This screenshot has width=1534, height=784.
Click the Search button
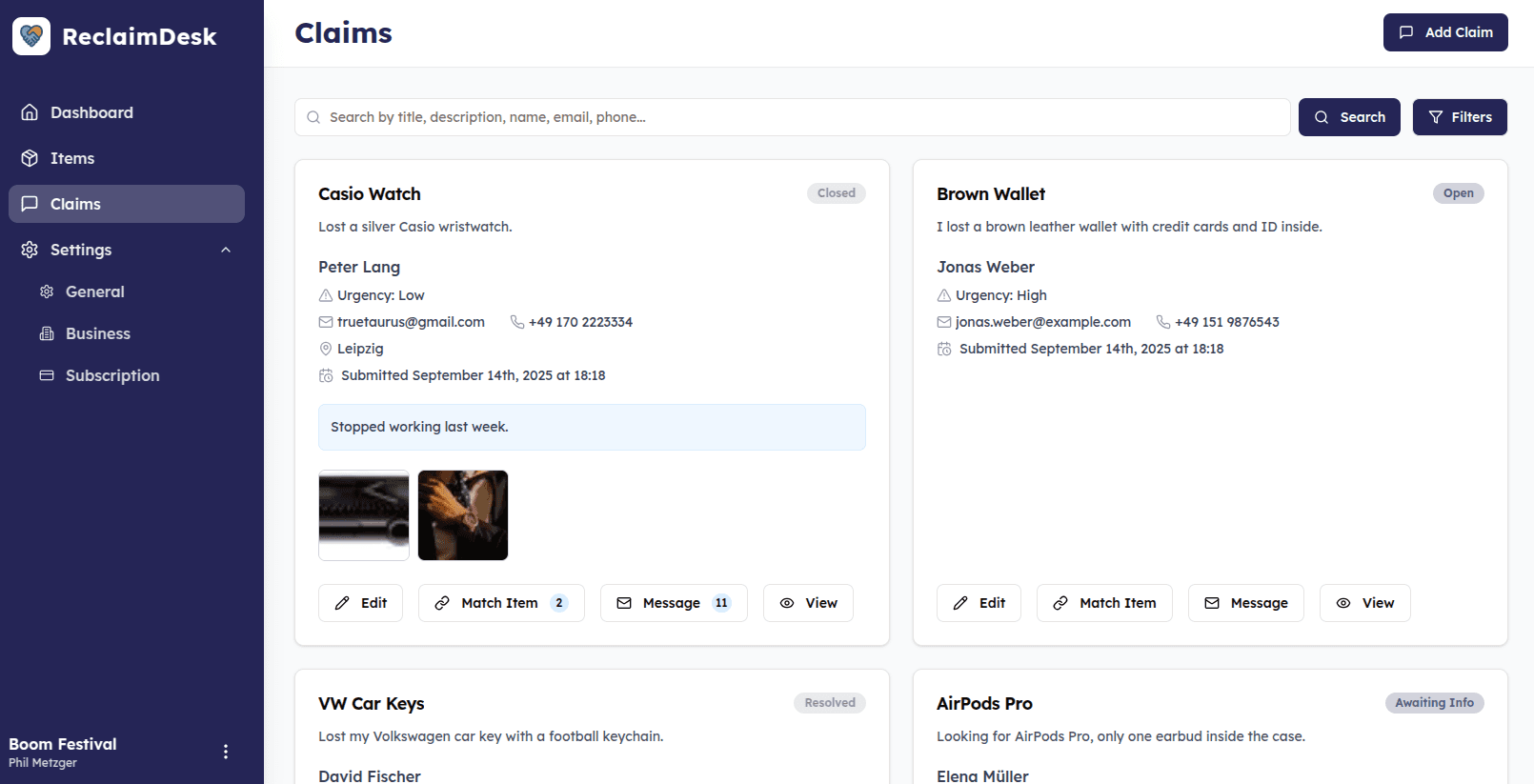click(1349, 117)
